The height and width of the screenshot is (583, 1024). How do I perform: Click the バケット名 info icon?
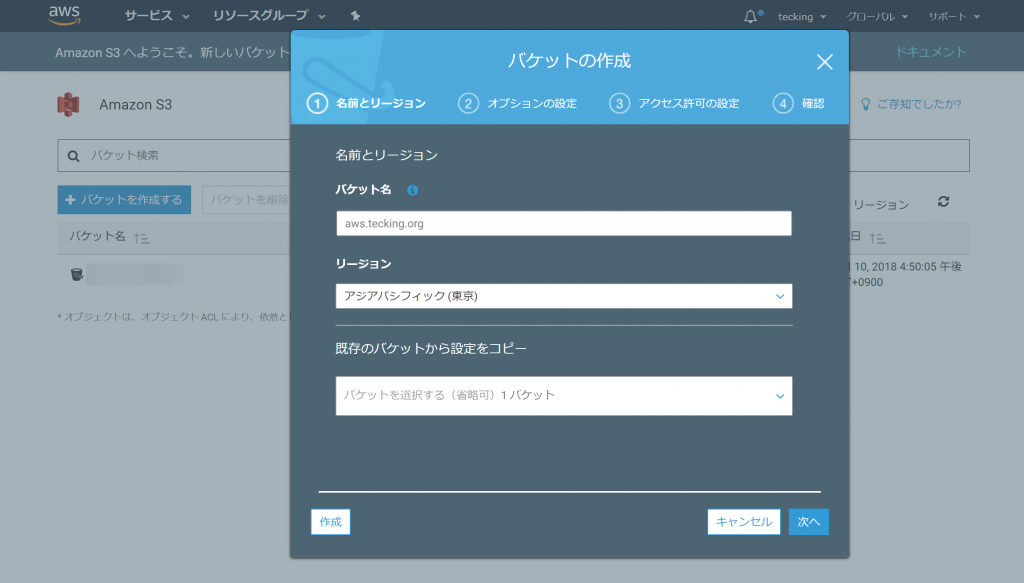412,190
